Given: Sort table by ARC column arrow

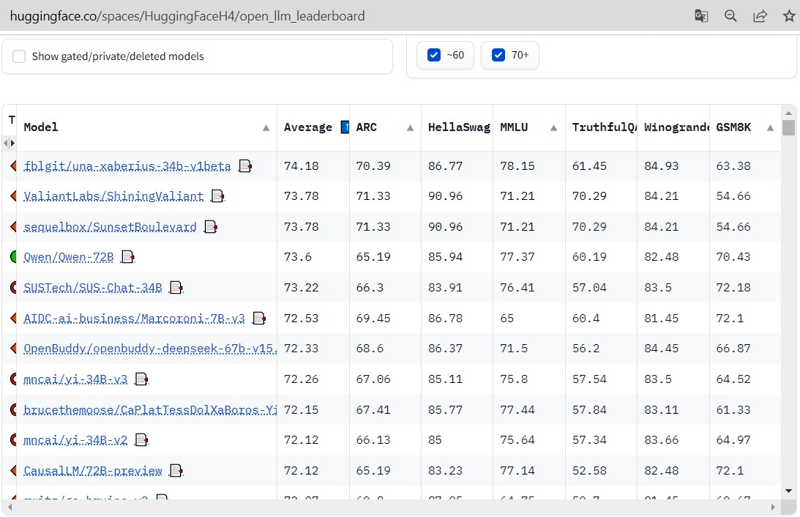Looking at the screenshot, I should tap(410, 128).
